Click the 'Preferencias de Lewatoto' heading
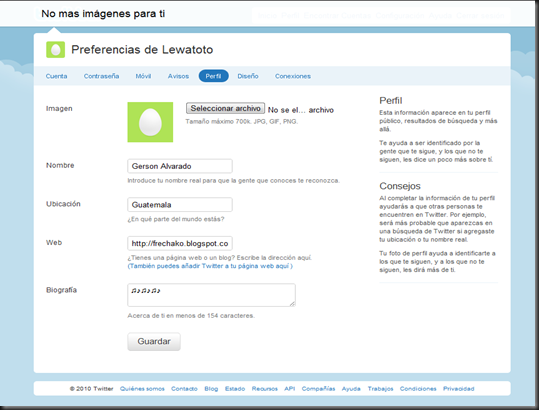Viewport: 539px width, 410px height. tap(142, 49)
